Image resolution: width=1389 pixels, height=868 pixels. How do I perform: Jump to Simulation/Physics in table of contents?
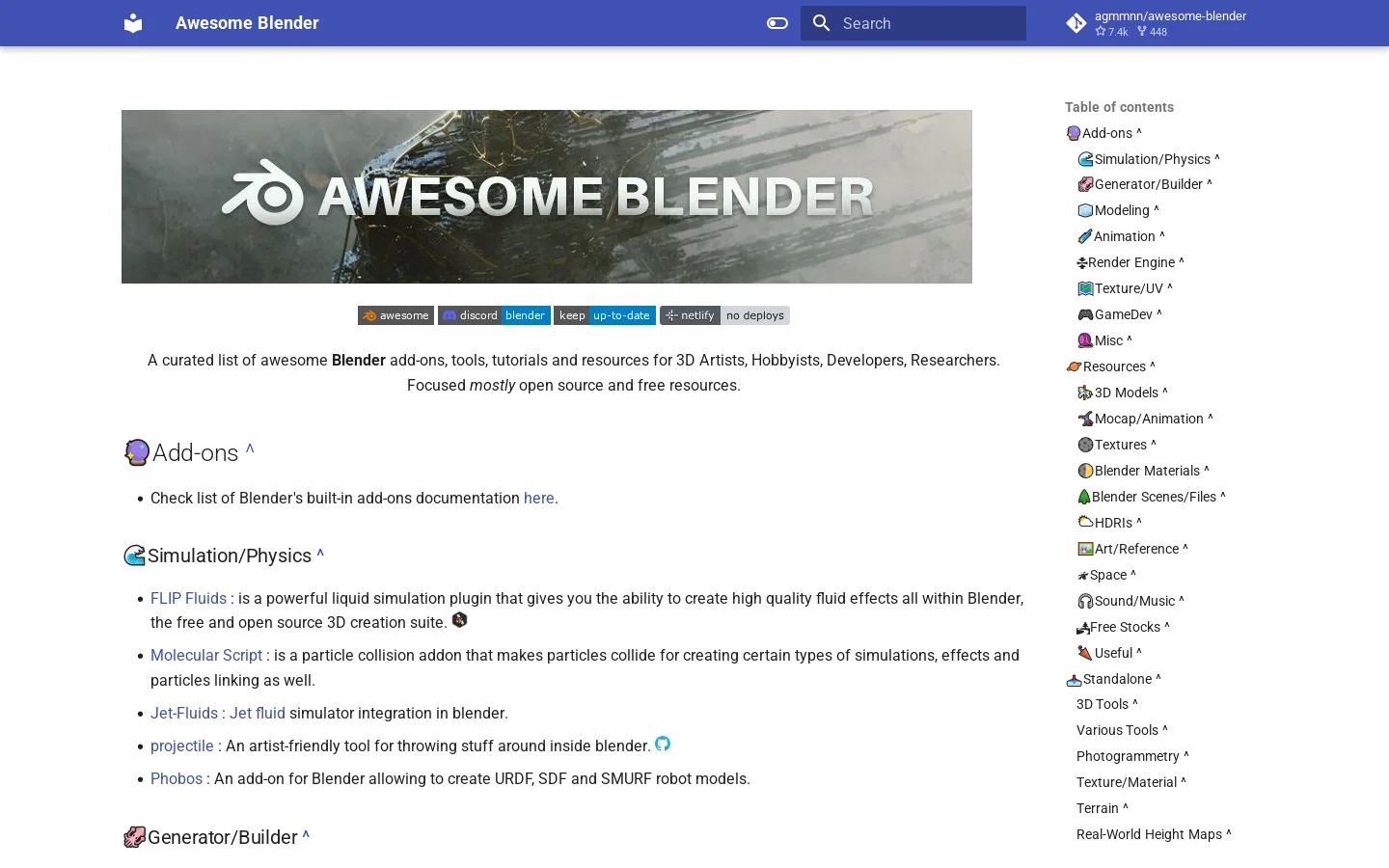pyautogui.click(x=1149, y=159)
